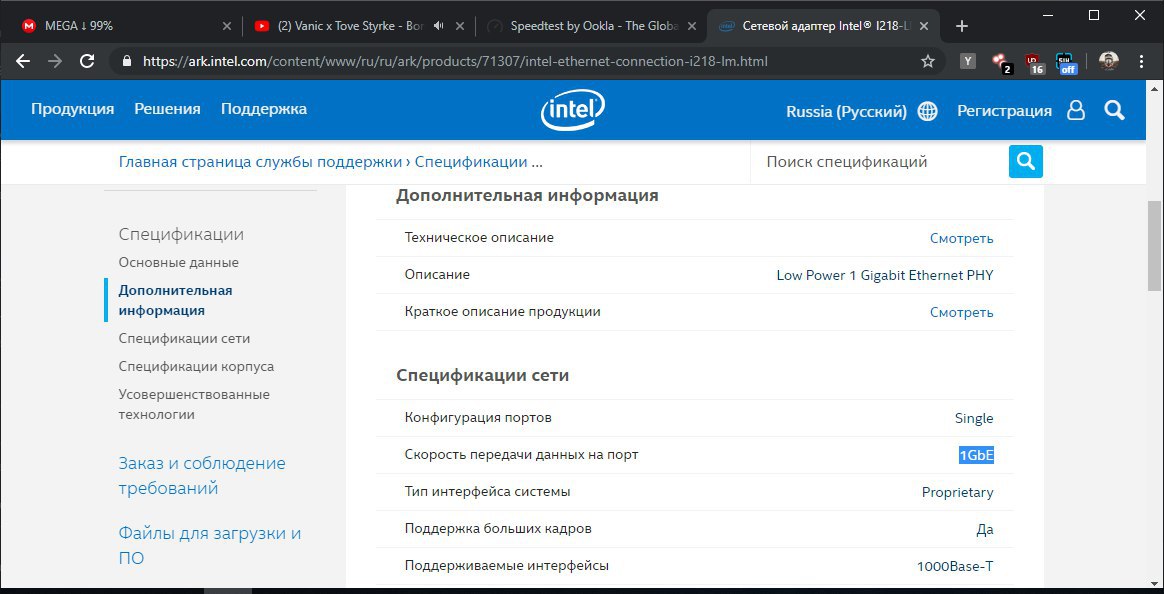Click the Спецификации sidebar heading
Screen dimensions: 1164x594
point(181,235)
